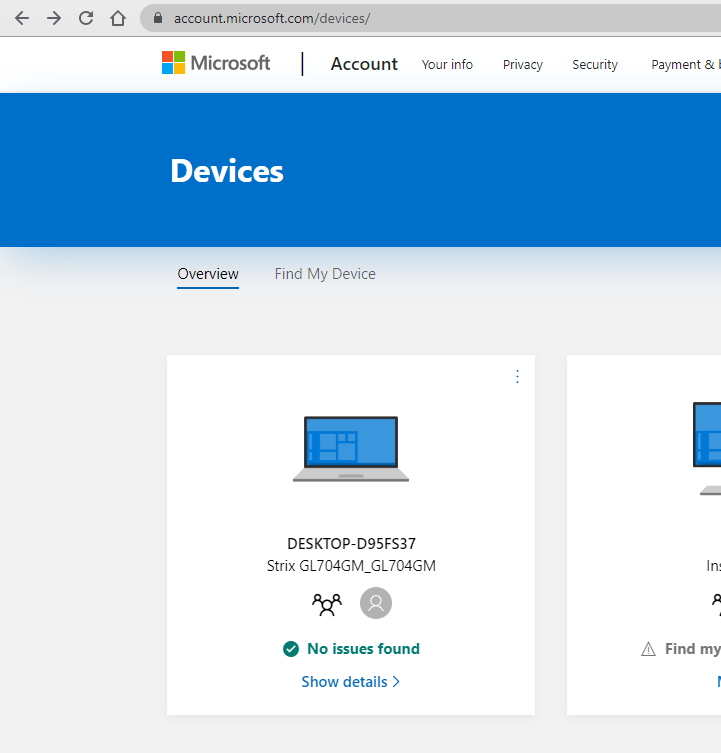Viewport: 721px width, 753px height.
Task: Open the Privacy menu item
Action: tap(523, 64)
